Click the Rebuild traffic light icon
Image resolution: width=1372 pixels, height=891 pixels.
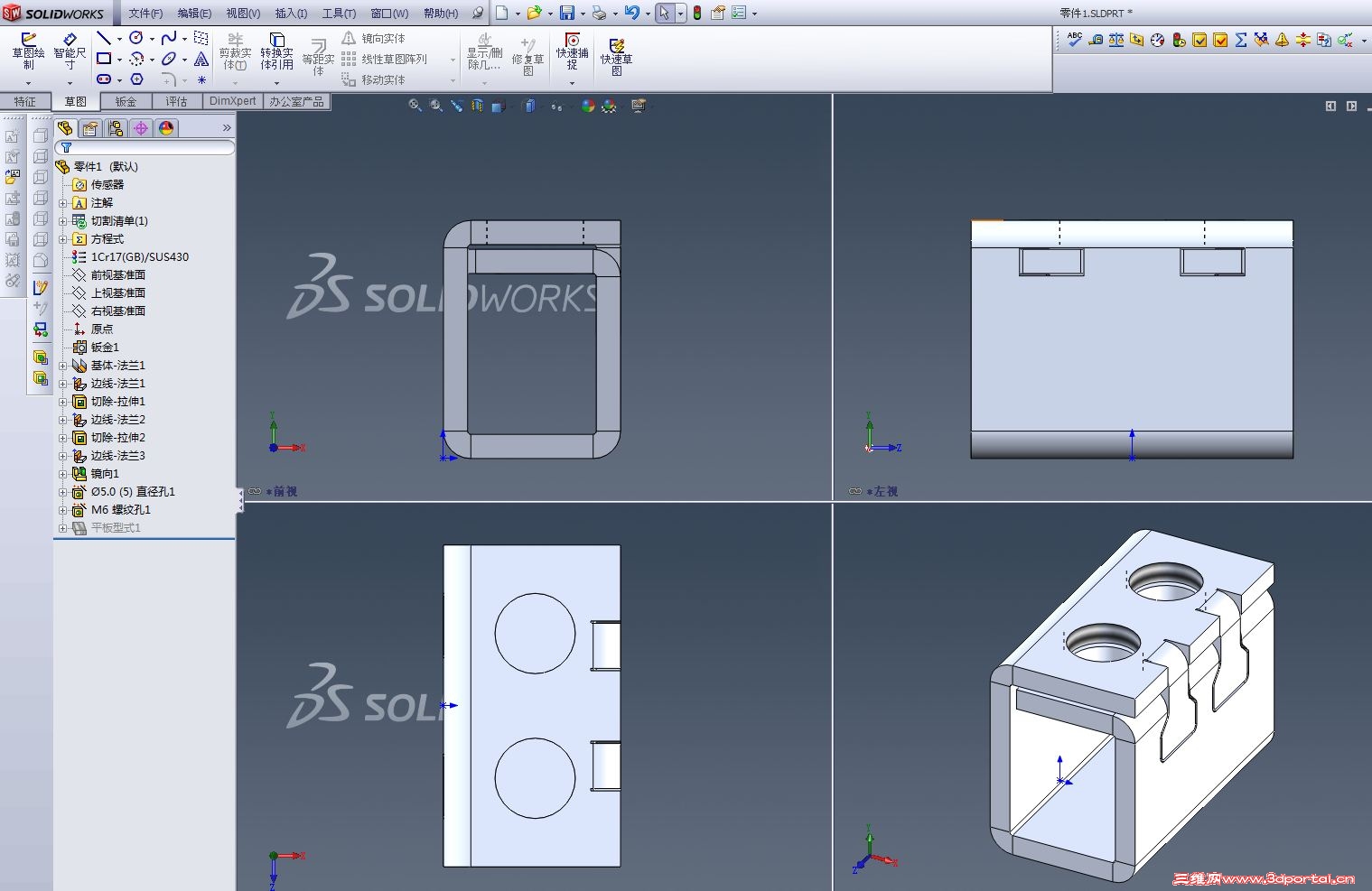pyautogui.click(x=697, y=13)
